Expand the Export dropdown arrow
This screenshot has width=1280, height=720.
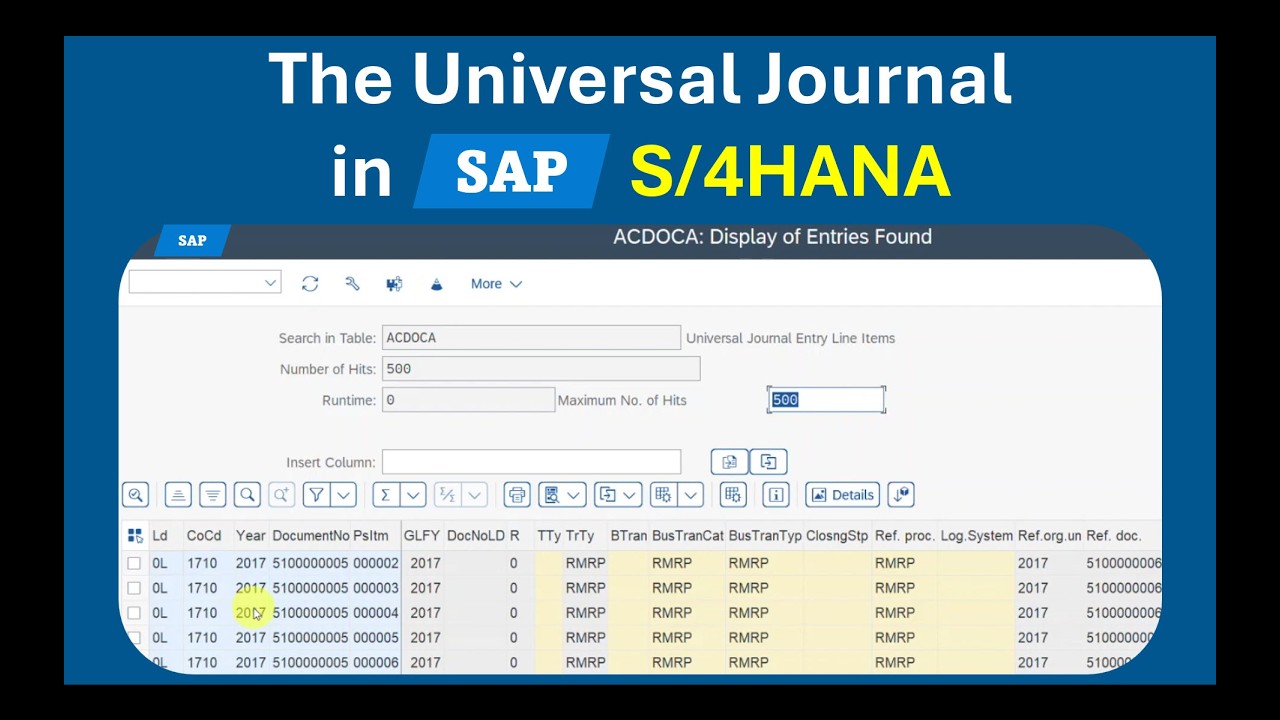630,494
